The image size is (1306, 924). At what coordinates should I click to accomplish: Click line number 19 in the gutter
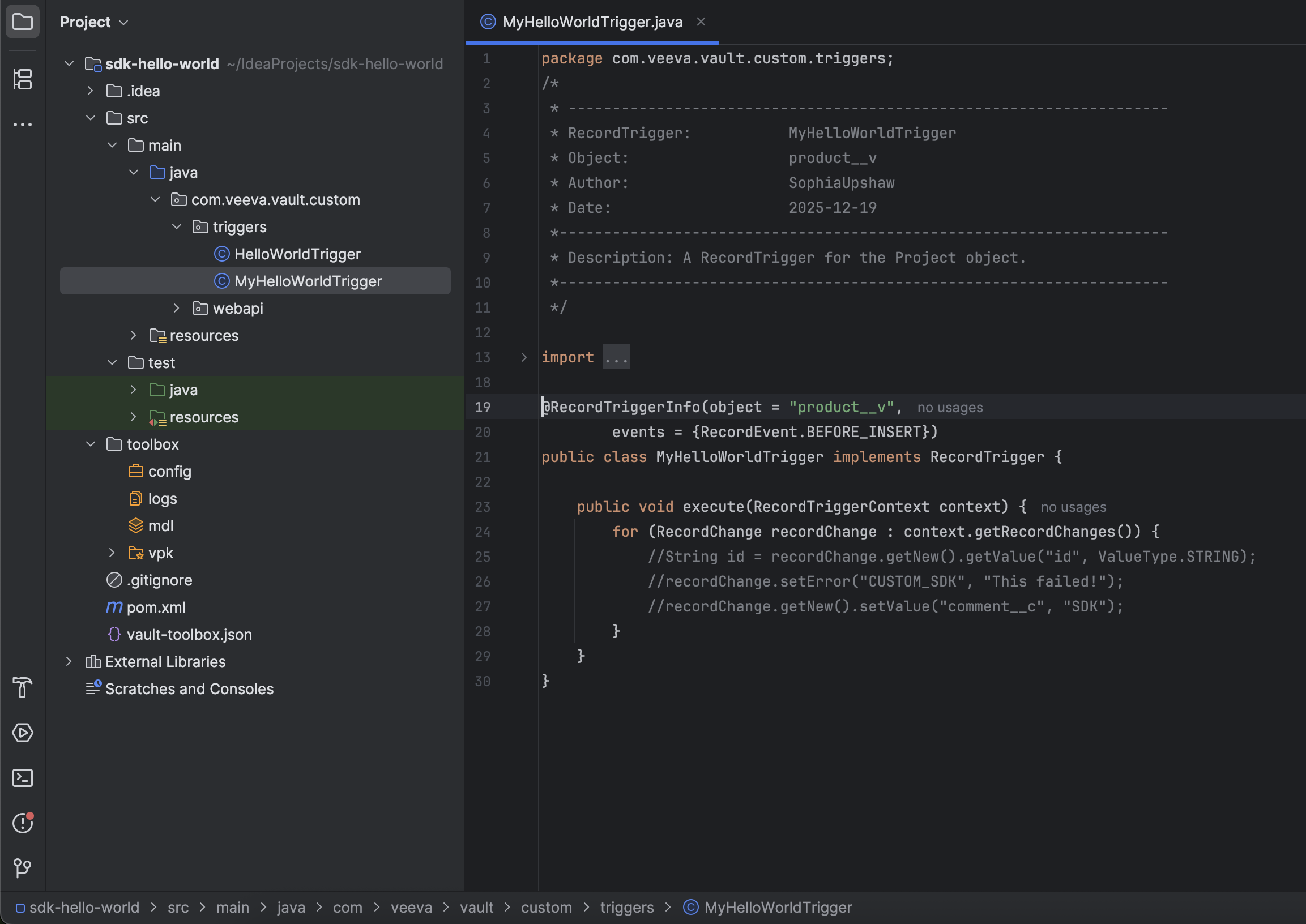483,408
